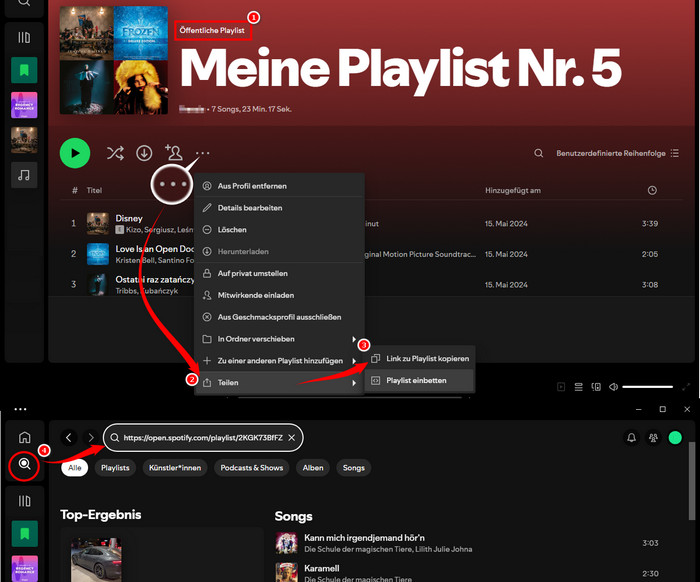
Task: Click the search field containing the Spotify URL
Action: coord(203,438)
